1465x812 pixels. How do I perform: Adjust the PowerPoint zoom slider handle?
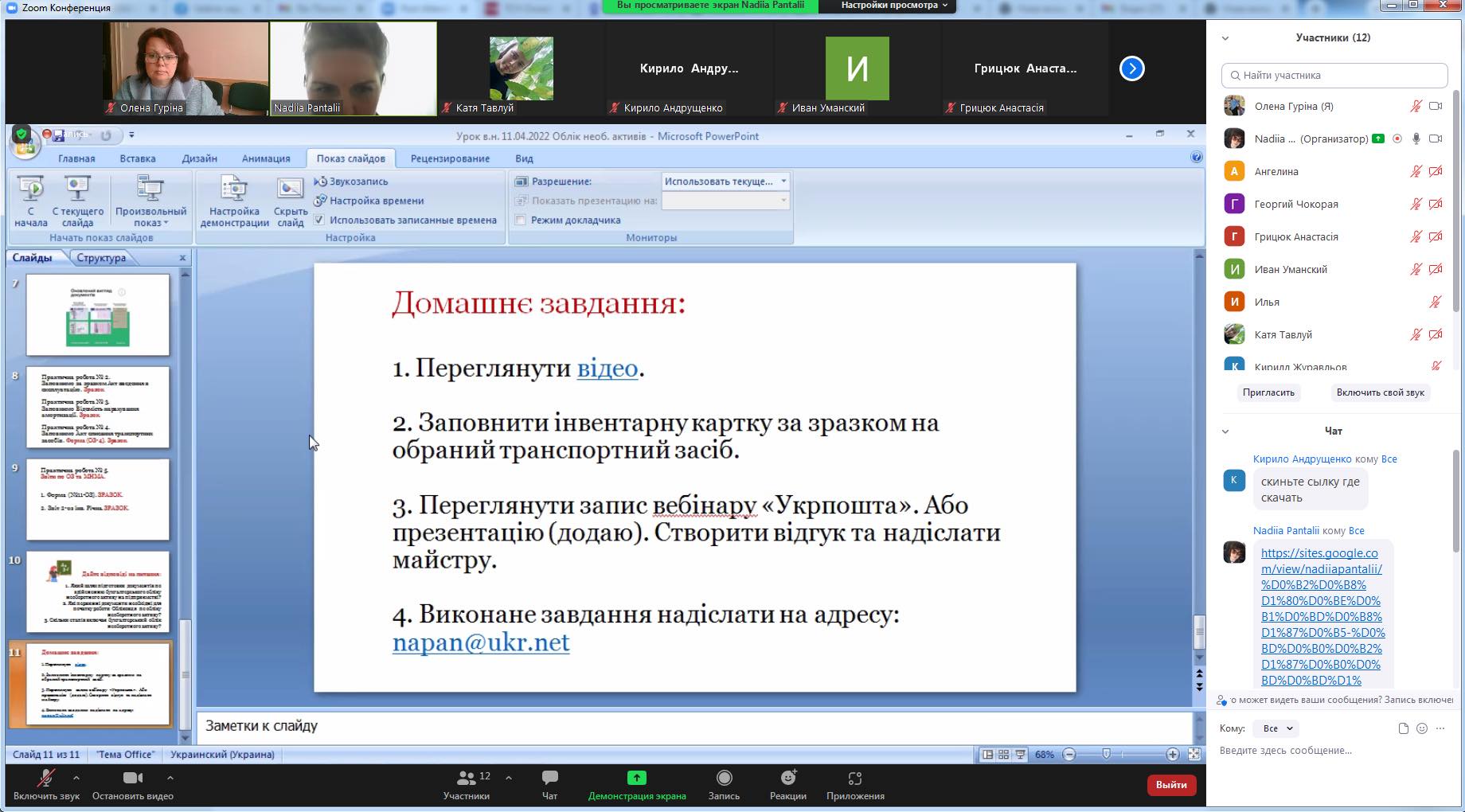pyautogui.click(x=1106, y=754)
